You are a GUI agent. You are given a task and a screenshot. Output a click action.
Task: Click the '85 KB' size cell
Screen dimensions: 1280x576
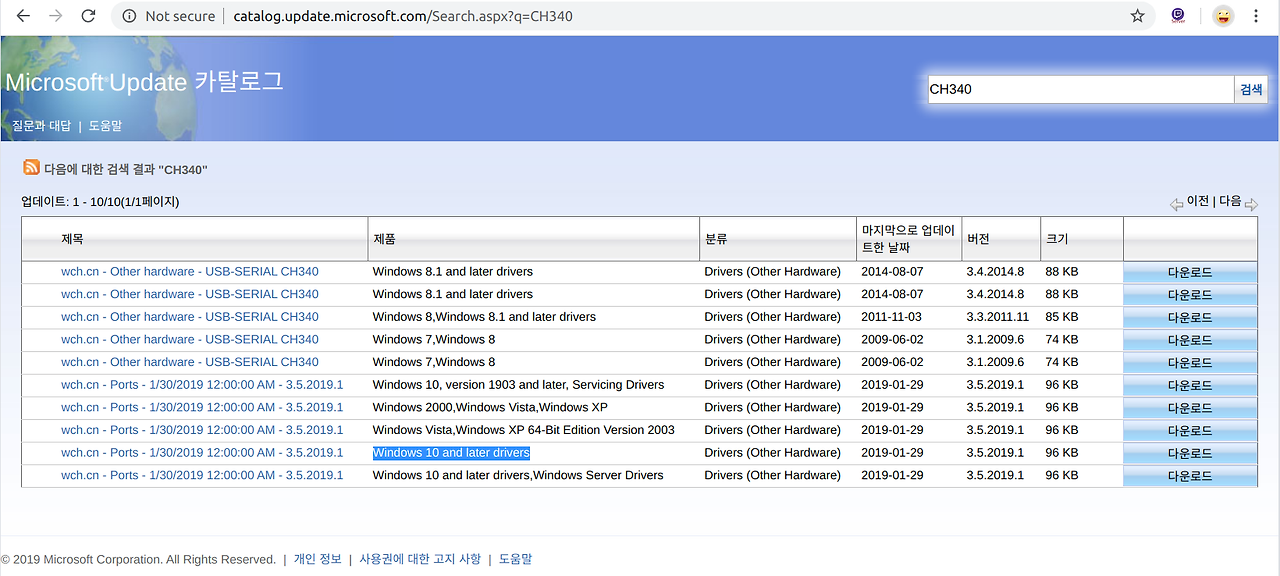[x=1062, y=316]
